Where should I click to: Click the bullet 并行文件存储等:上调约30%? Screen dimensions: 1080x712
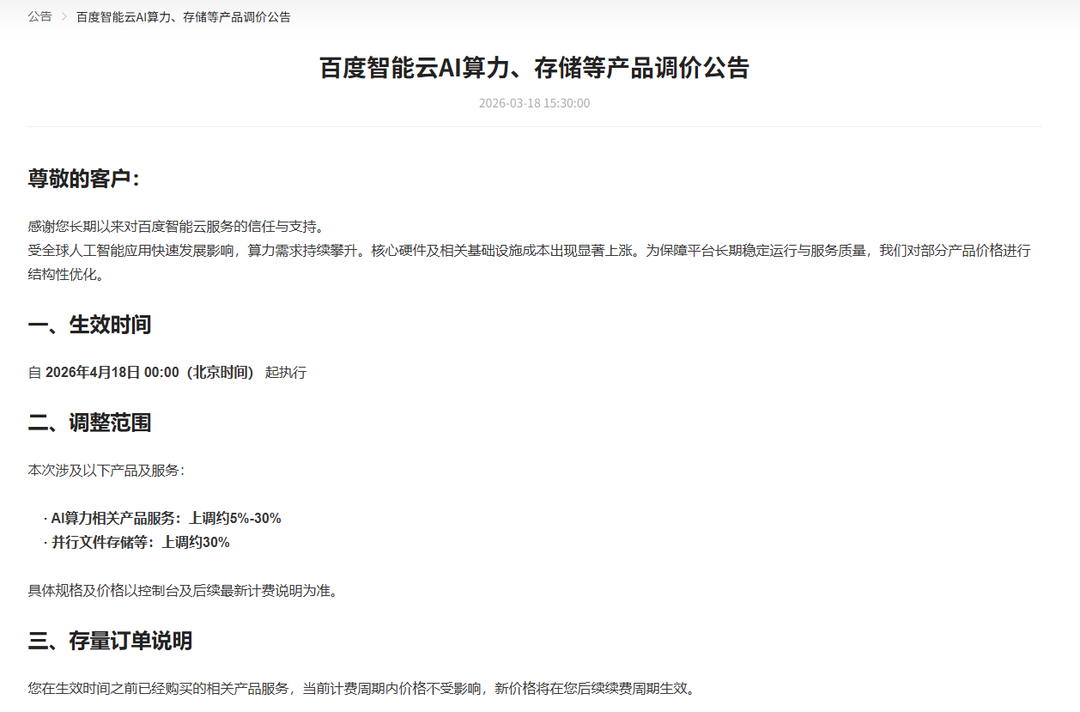point(136,543)
